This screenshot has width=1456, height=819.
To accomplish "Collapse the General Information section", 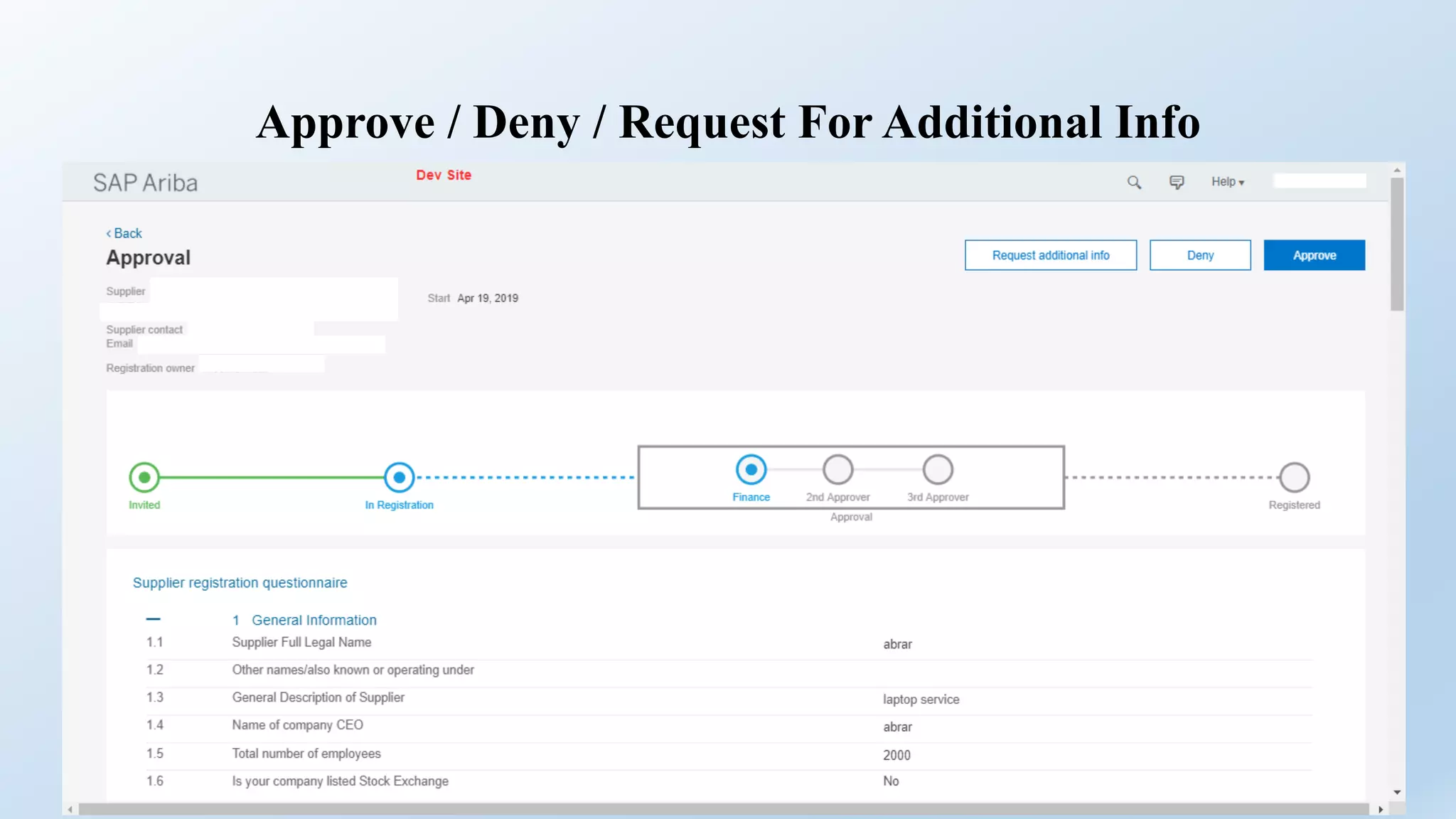I will (x=153, y=619).
